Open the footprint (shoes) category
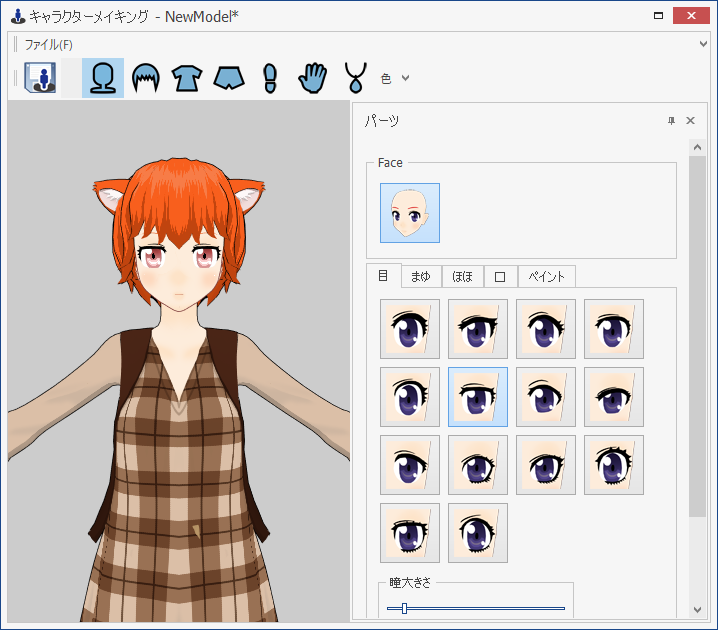Viewport: 718px width, 630px height. [269, 78]
